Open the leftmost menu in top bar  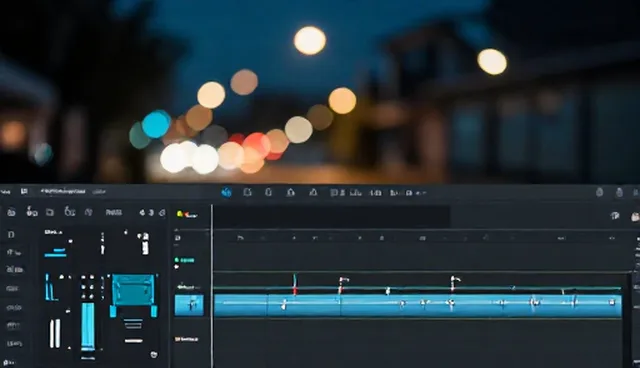pyautogui.click(x=6, y=191)
